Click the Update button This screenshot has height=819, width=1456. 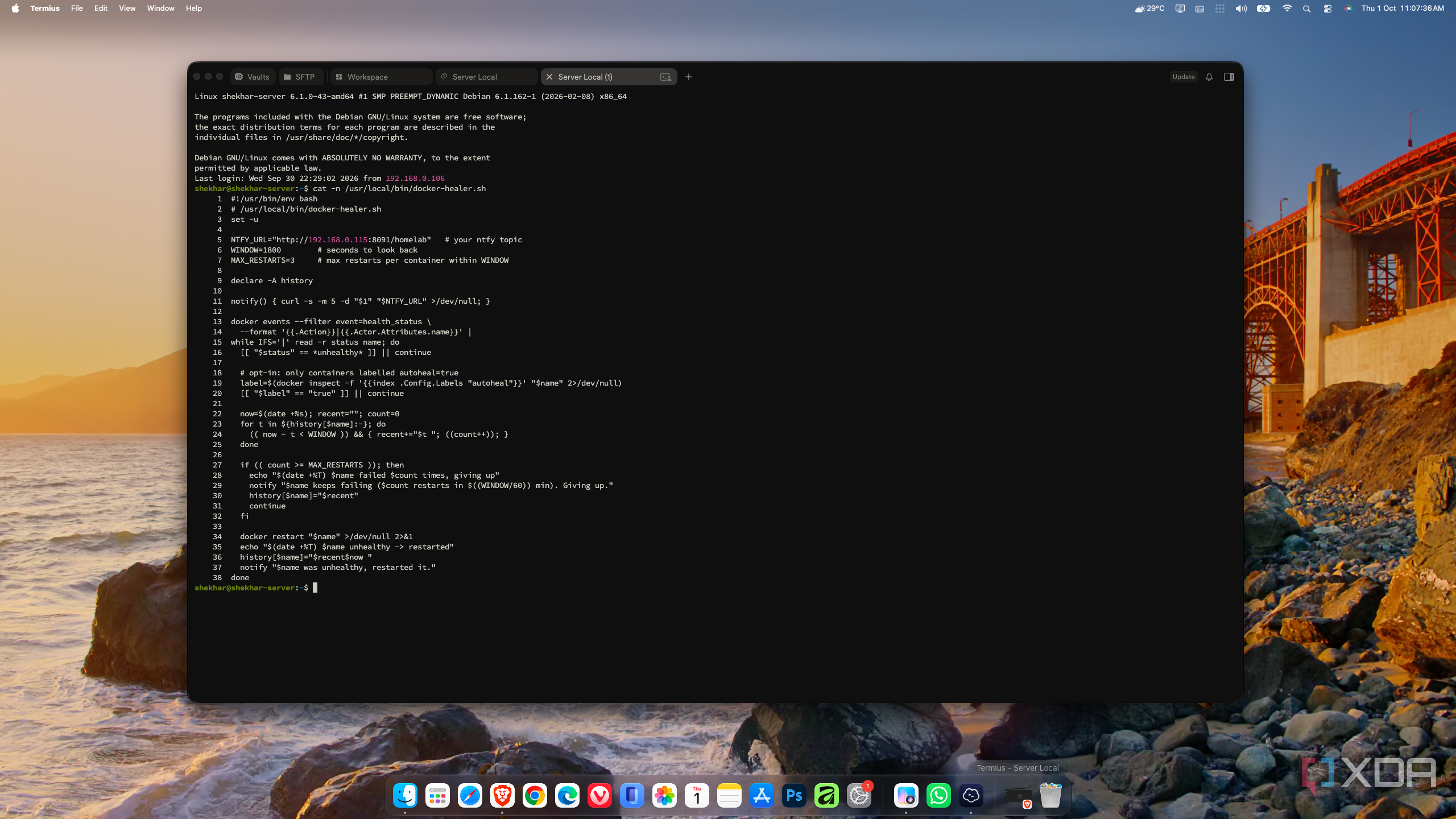click(1183, 77)
